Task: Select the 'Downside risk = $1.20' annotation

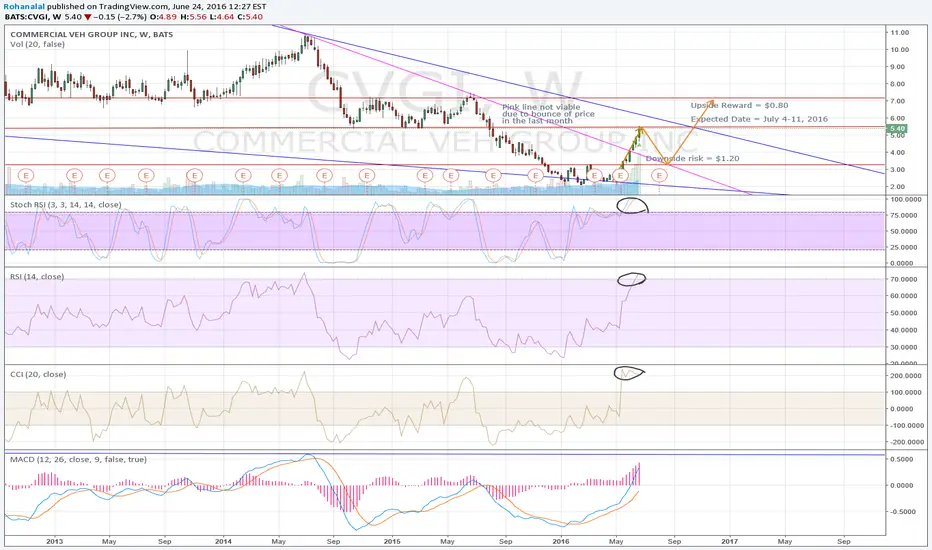Action: tap(692, 158)
